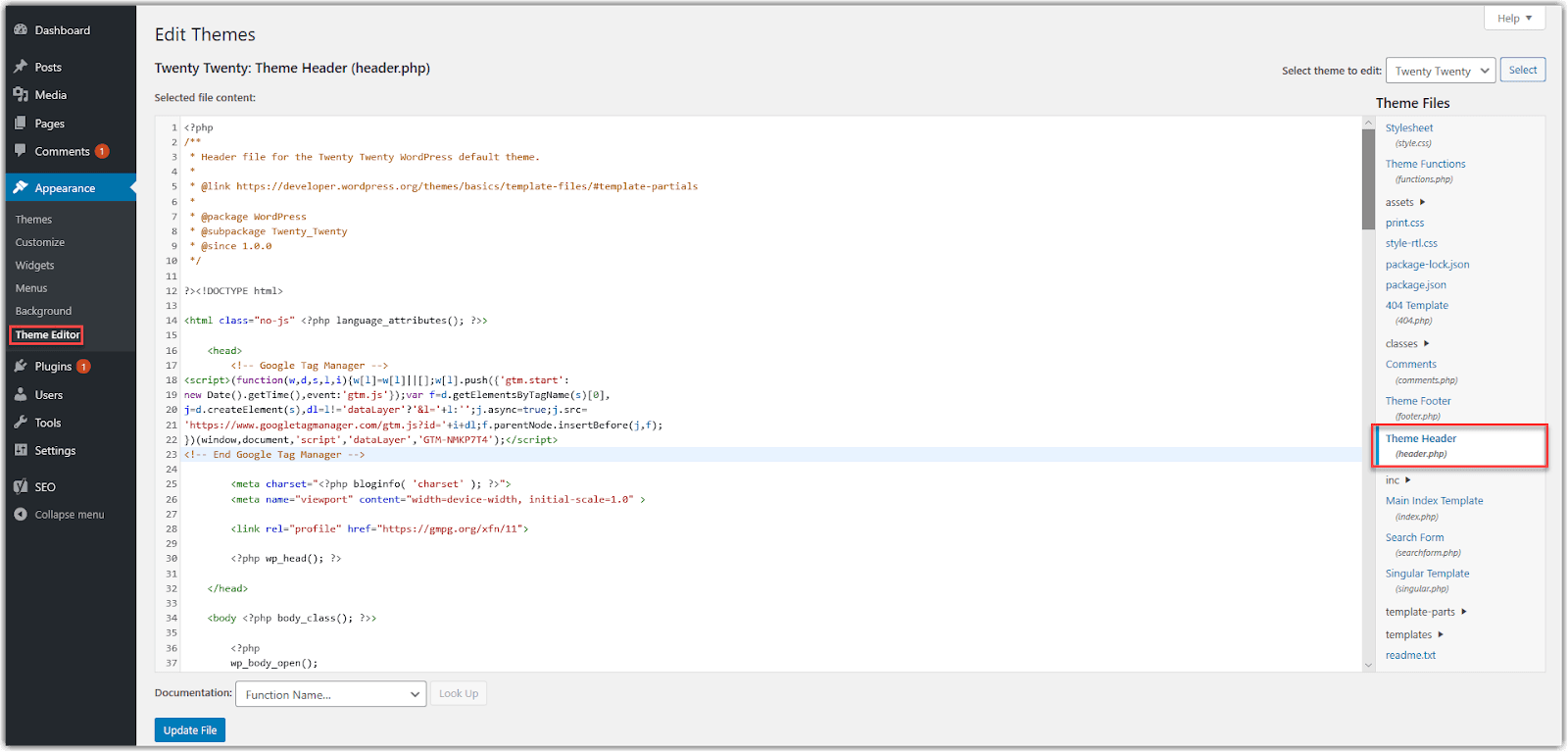The width and height of the screenshot is (1568, 752).
Task: Open Theme Footer footer.php file
Action: coord(1417,401)
